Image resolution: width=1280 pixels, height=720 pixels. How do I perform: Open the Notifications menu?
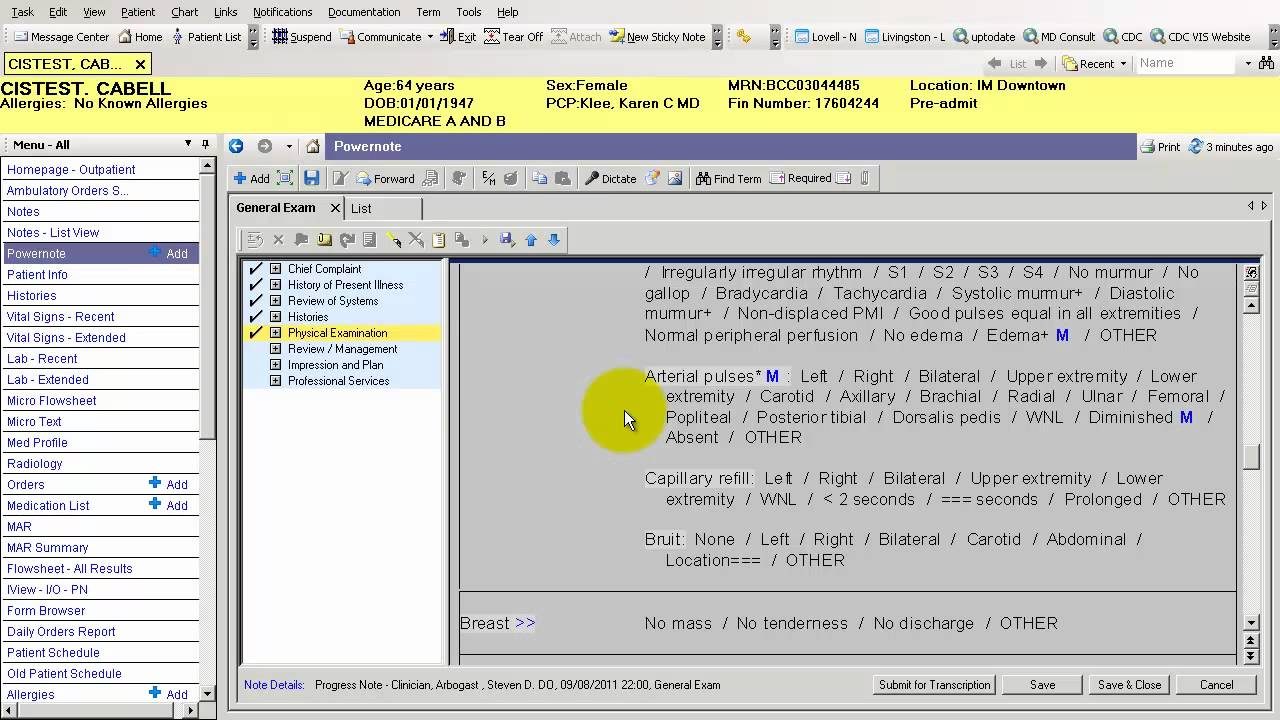(x=282, y=12)
